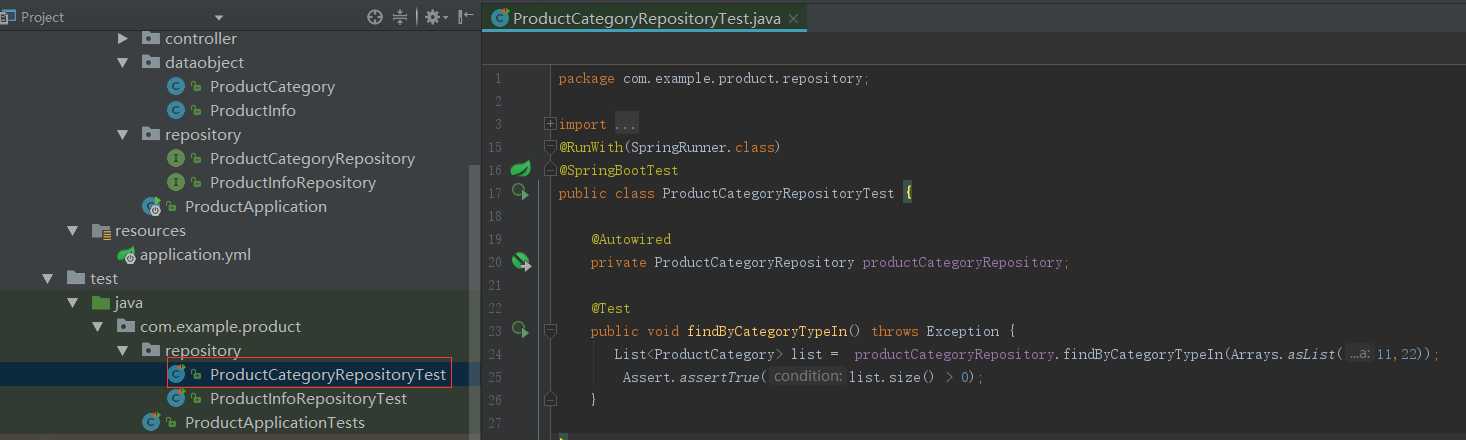Select the com.example.product package label

pos(220,326)
